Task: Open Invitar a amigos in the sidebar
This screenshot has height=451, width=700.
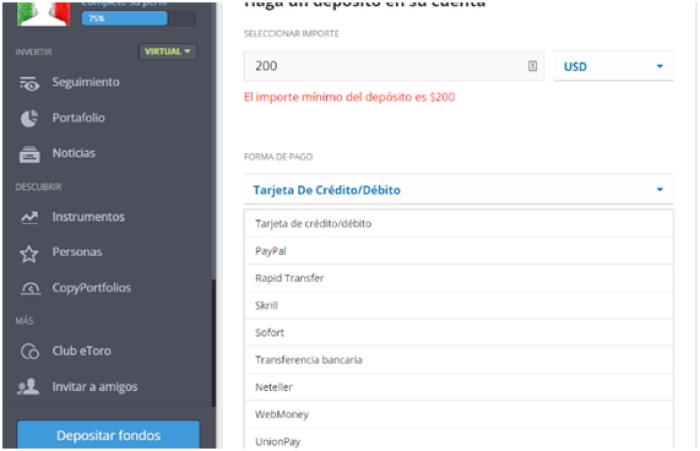Action: coord(95,387)
